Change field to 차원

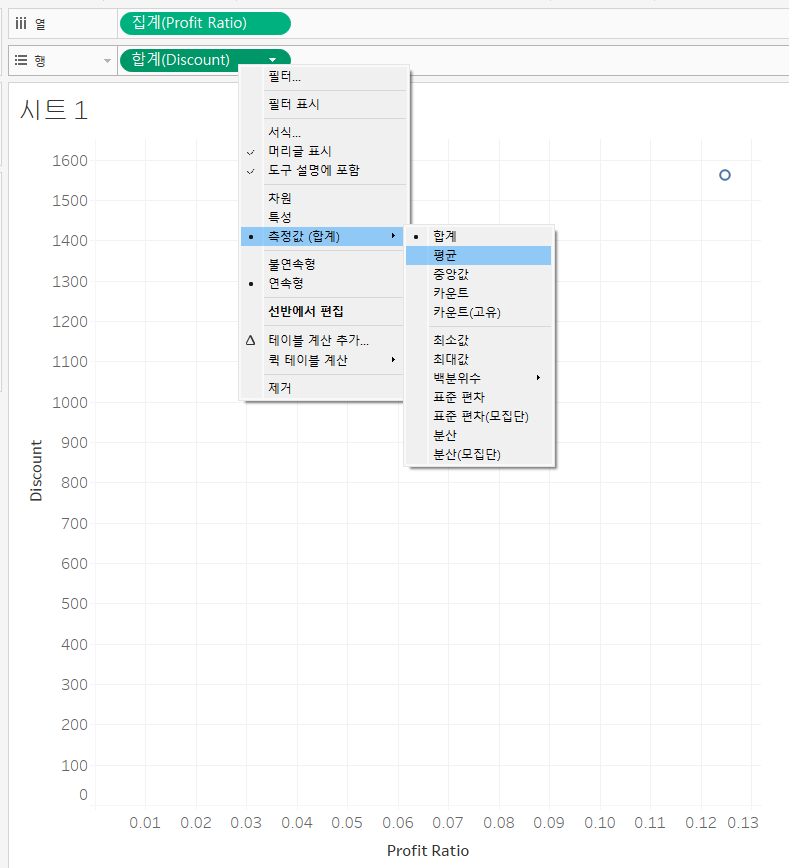point(324,198)
